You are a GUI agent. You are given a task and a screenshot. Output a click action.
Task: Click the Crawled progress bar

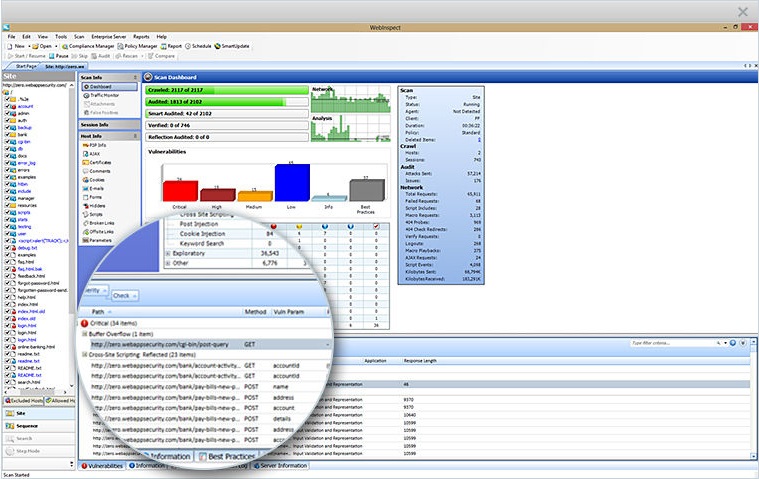227,90
